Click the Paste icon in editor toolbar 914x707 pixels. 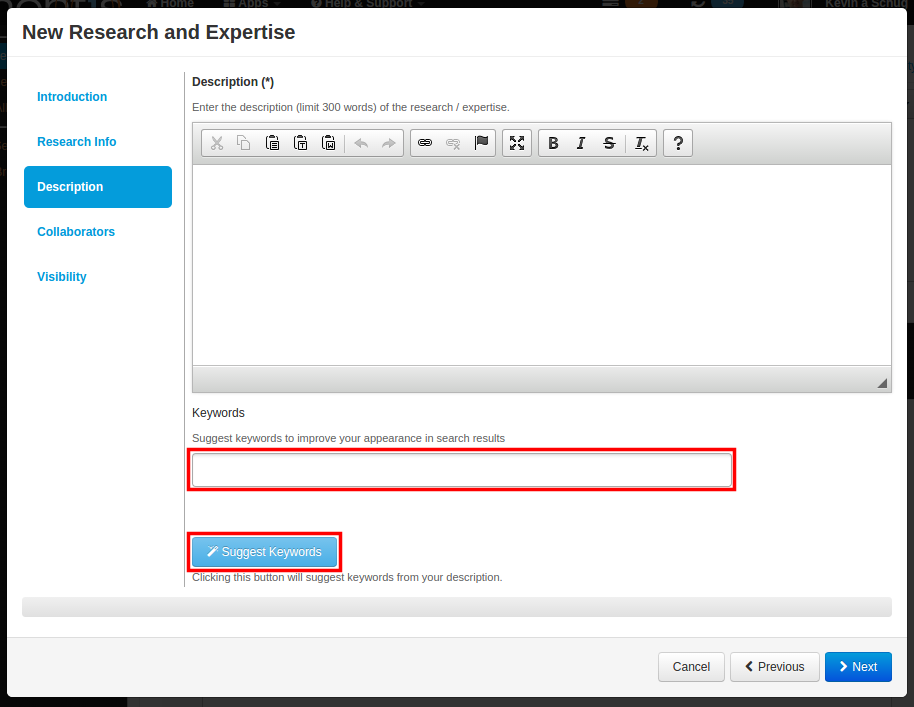[x=272, y=143]
